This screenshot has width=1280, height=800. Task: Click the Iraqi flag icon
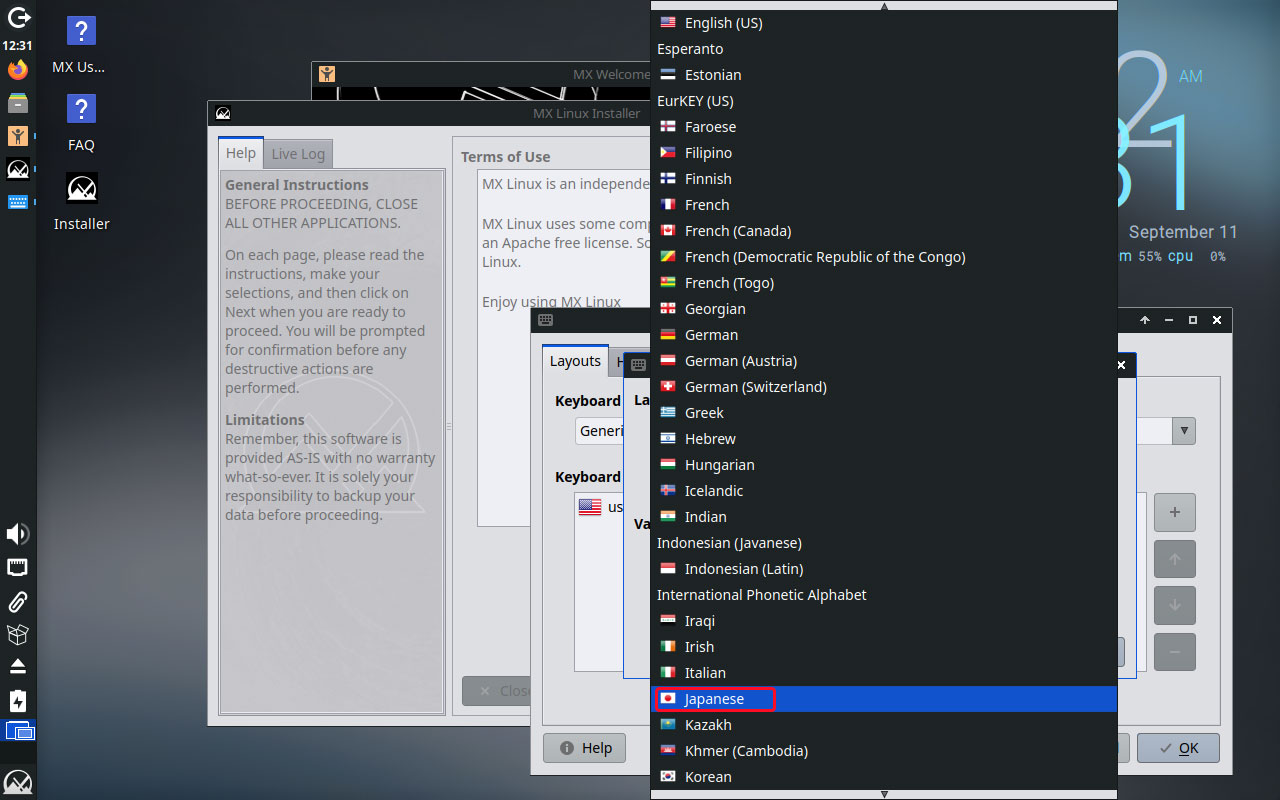pos(668,621)
